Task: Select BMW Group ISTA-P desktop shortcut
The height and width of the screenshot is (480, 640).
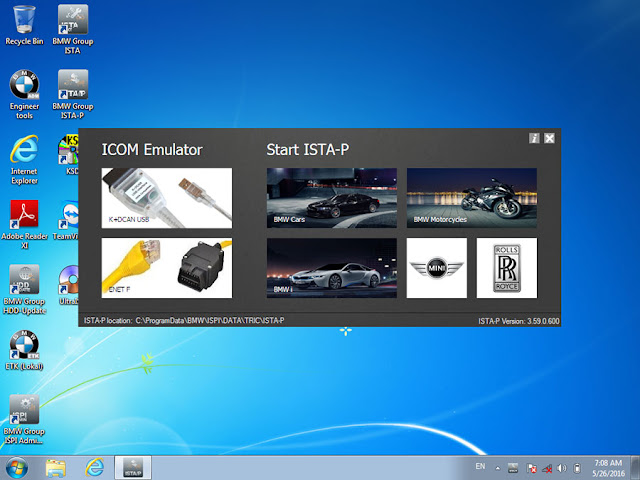Action: [73, 95]
